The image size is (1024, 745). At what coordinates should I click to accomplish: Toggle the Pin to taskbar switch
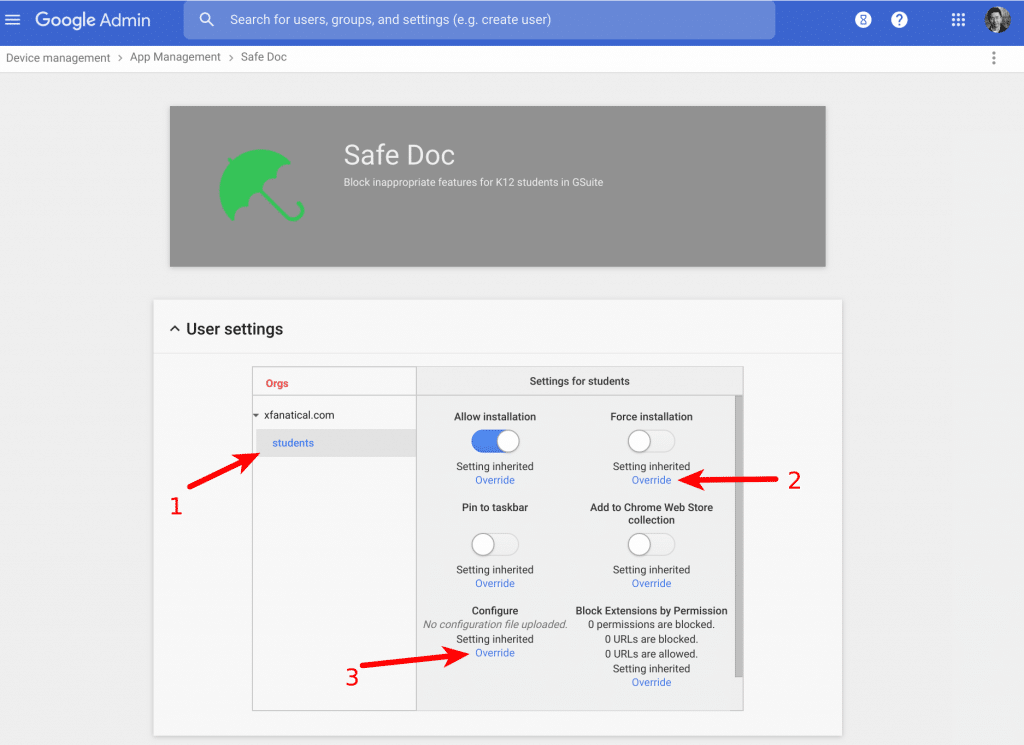pyautogui.click(x=495, y=544)
